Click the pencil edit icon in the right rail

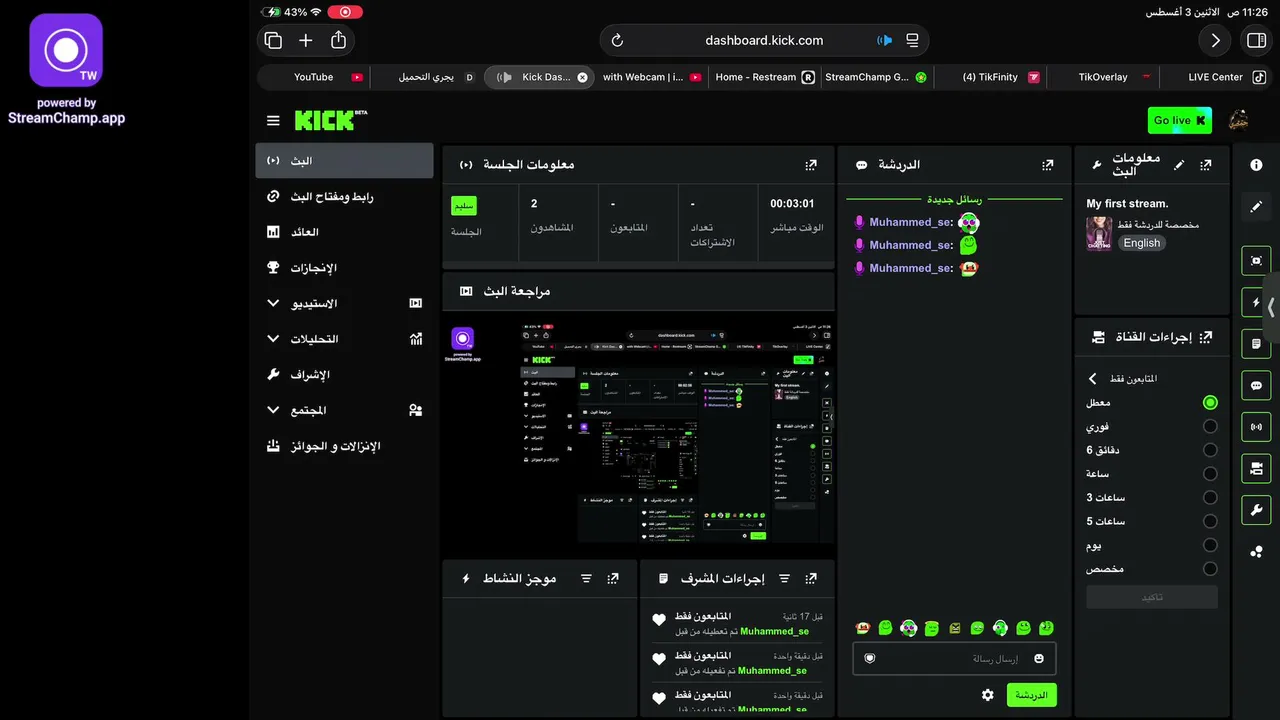pos(1256,206)
